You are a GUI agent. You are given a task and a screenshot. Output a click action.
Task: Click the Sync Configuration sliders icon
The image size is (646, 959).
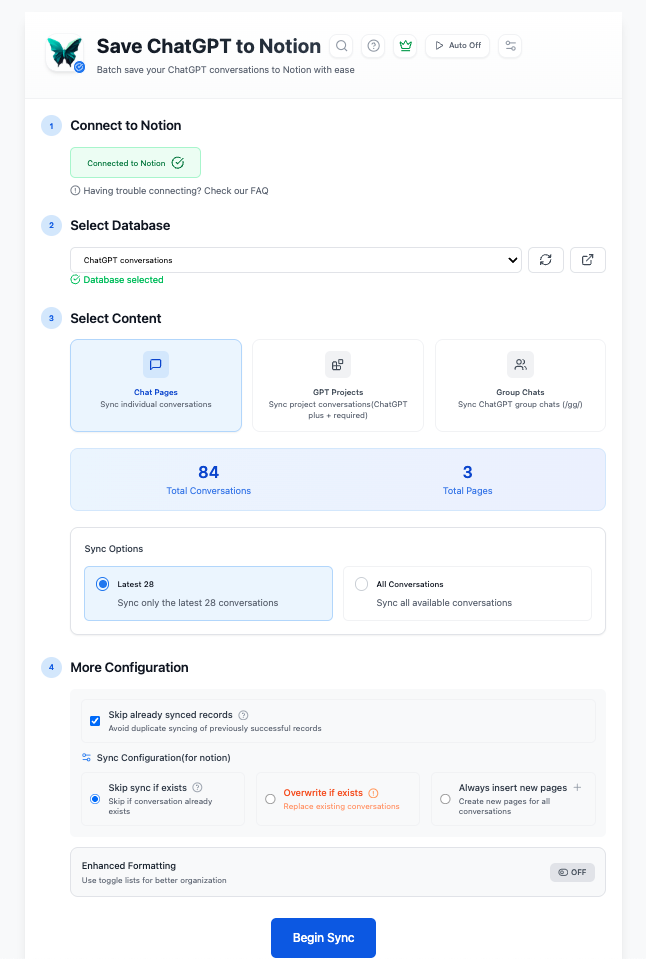86,758
